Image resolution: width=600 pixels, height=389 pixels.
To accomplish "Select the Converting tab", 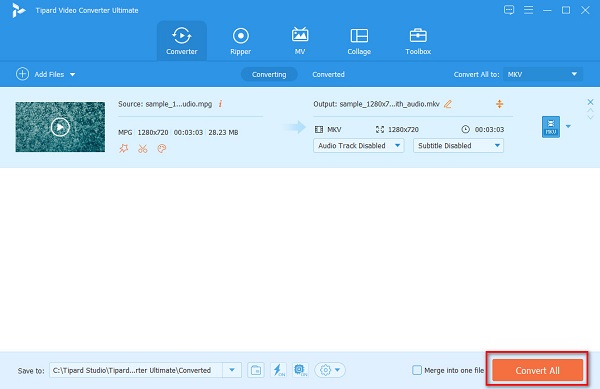I will (x=269, y=74).
